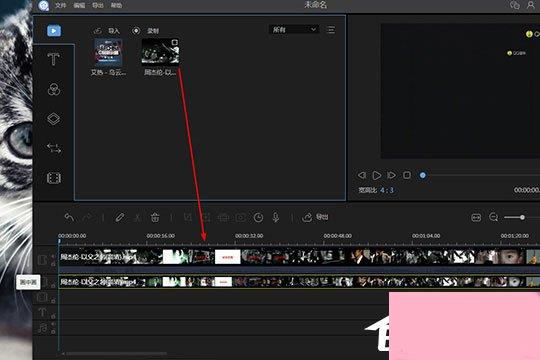Switch media view with list icon
This screenshot has height=360, width=540.
click(x=331, y=30)
